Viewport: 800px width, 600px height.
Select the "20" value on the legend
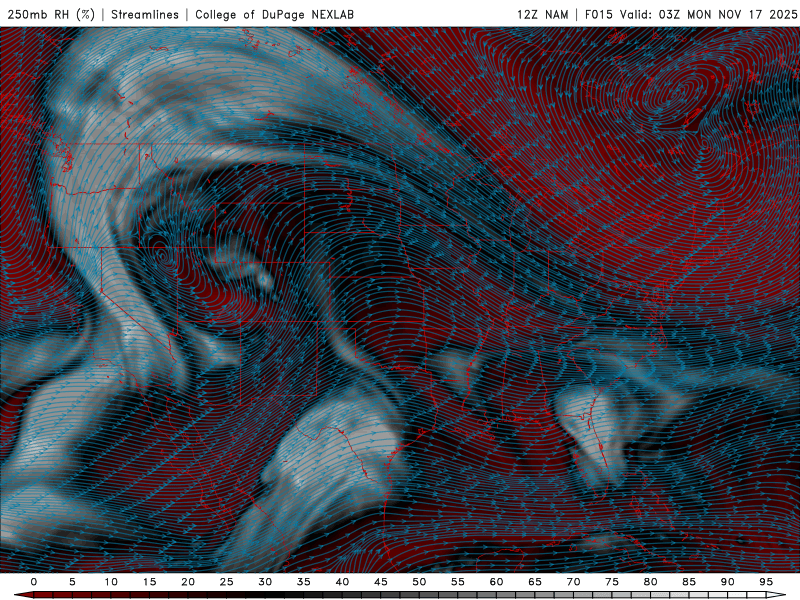click(188, 582)
